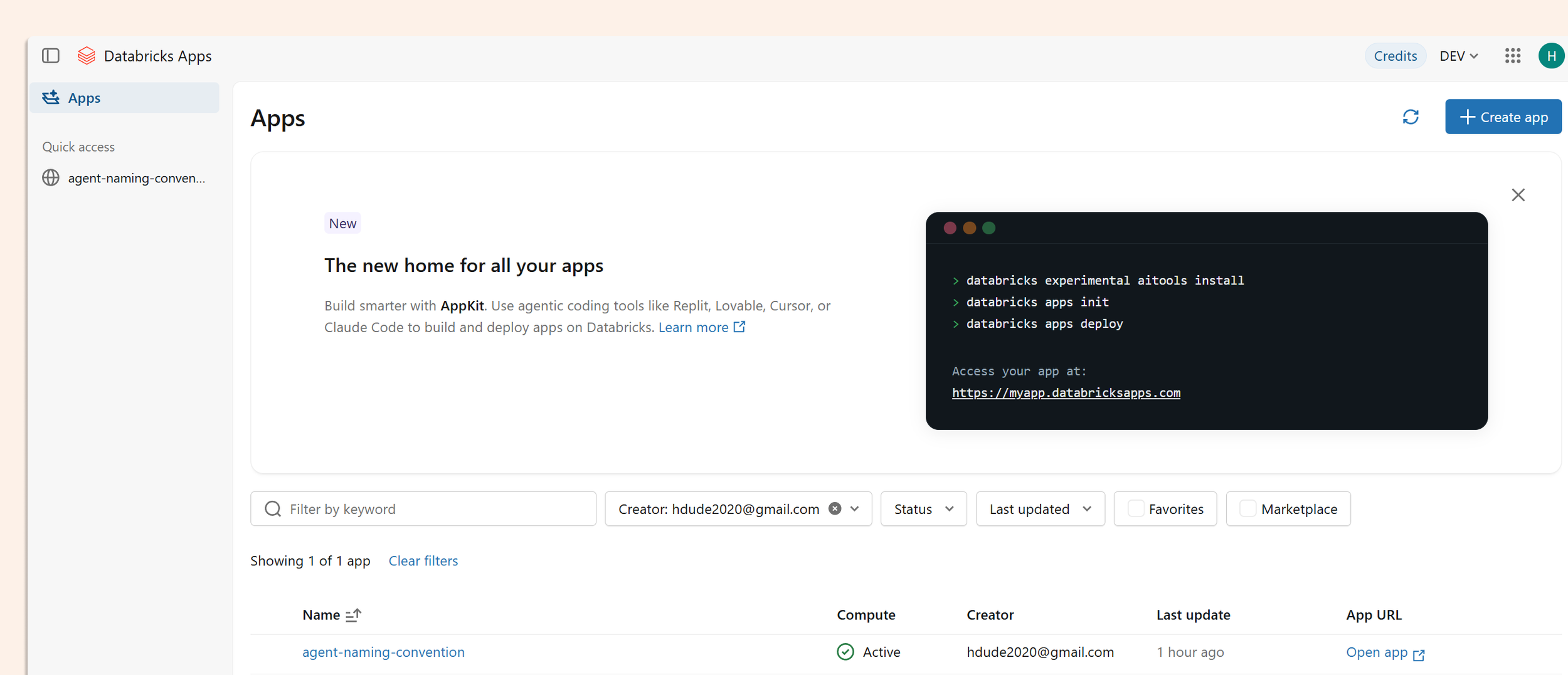Click the external link icon after Learn more
Image resolution: width=1568 pixels, height=675 pixels.
pyautogui.click(x=739, y=327)
